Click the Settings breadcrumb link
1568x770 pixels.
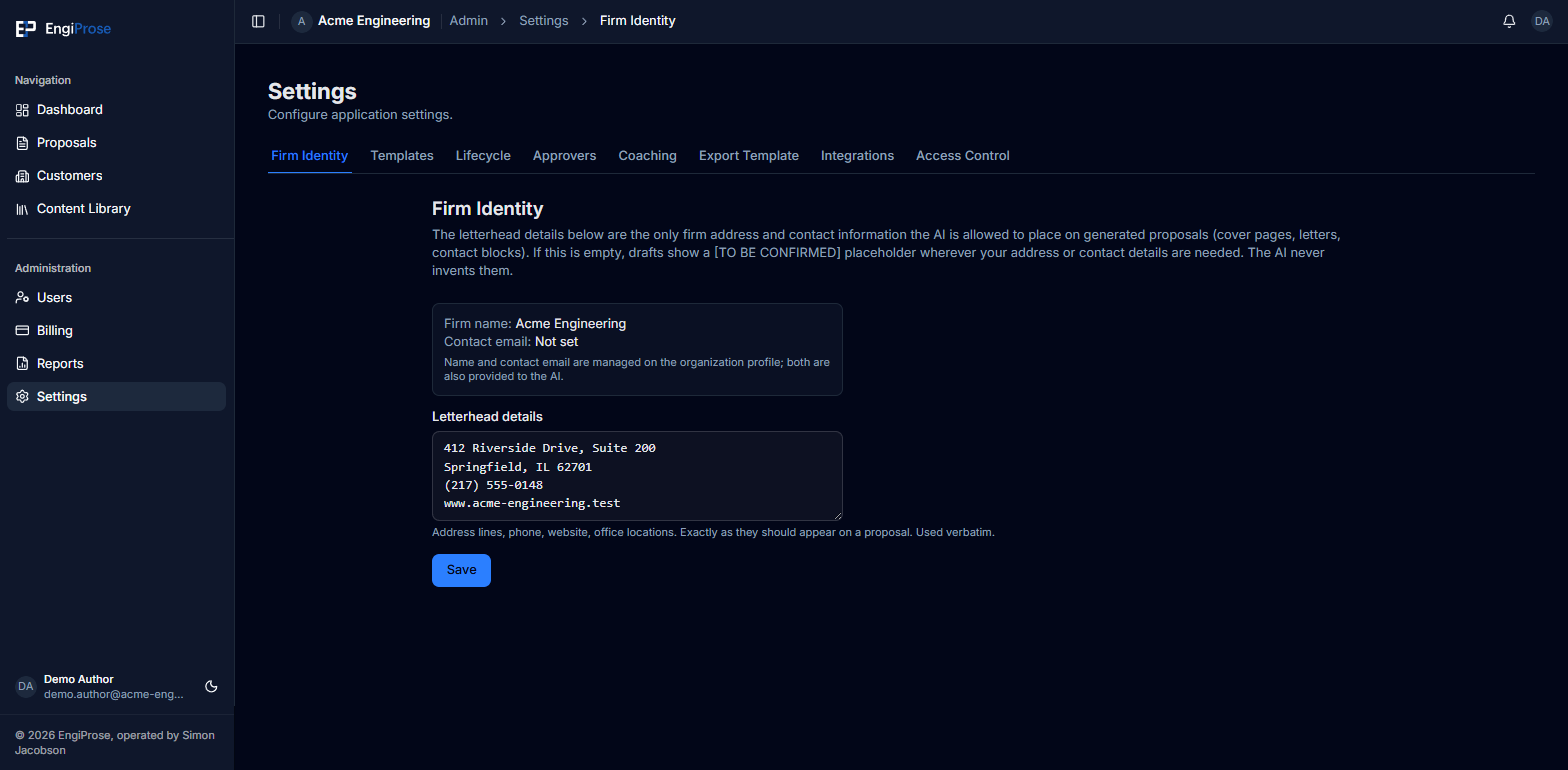(544, 21)
